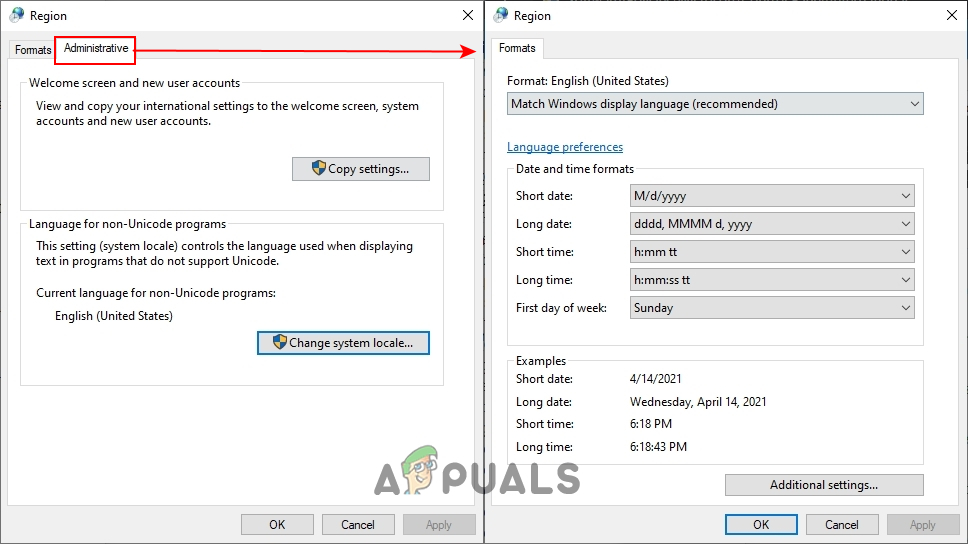
Task: Expand the Short time format dropdown
Action: [772, 252]
